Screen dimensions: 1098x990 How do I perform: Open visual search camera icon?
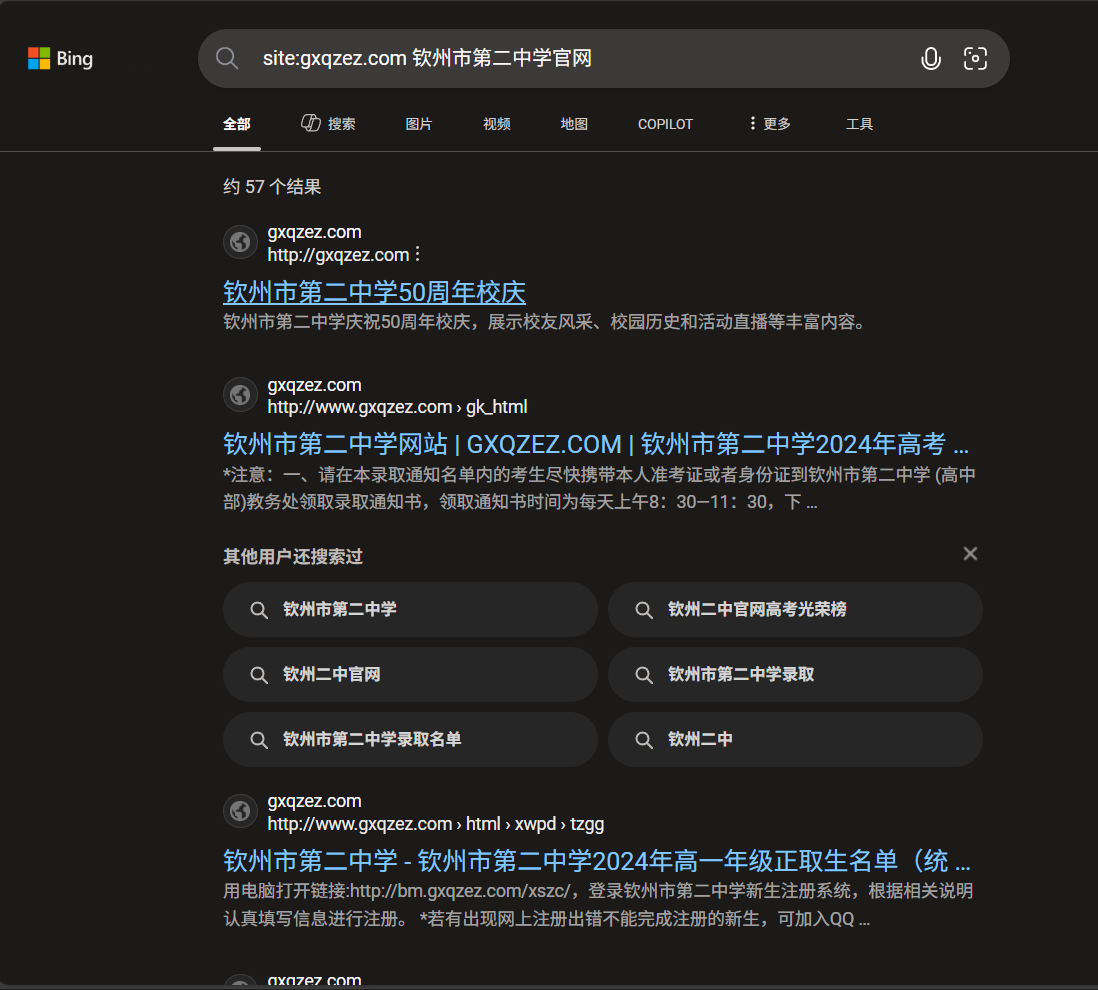[974, 59]
